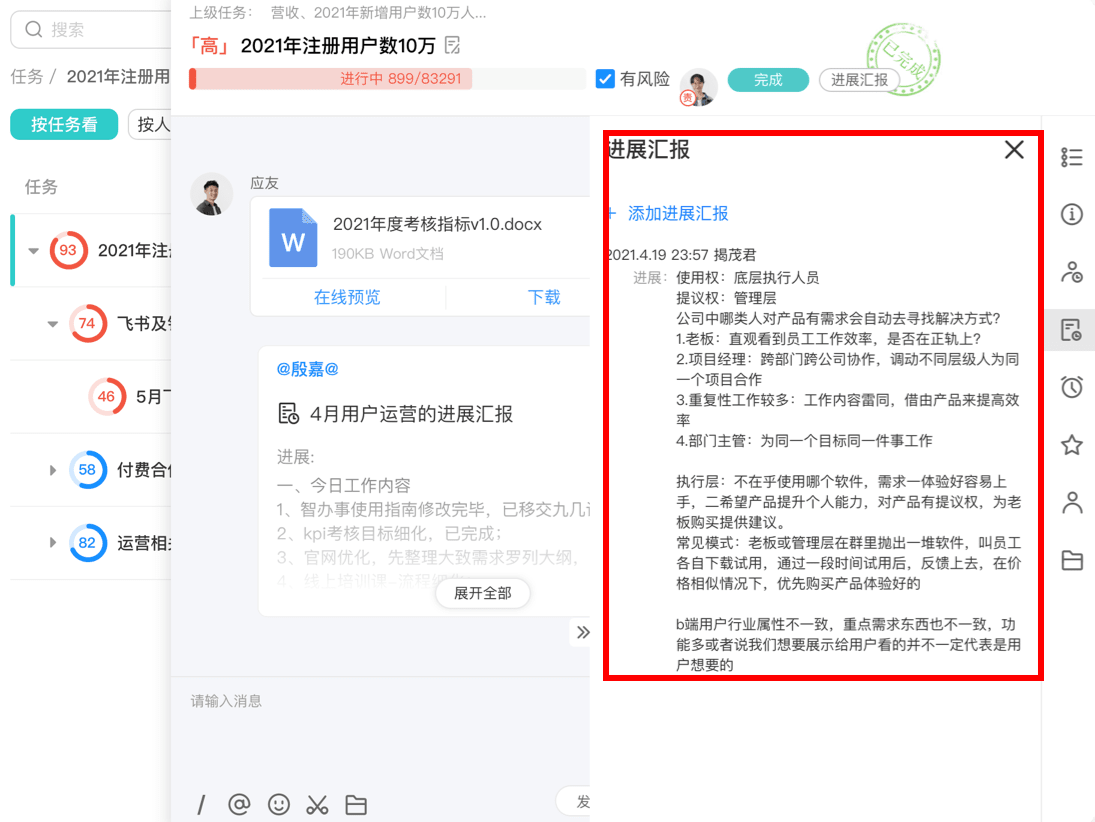Click the responsible person avatar near 有风险
Image resolution: width=1095 pixels, height=822 pixels.
698,87
